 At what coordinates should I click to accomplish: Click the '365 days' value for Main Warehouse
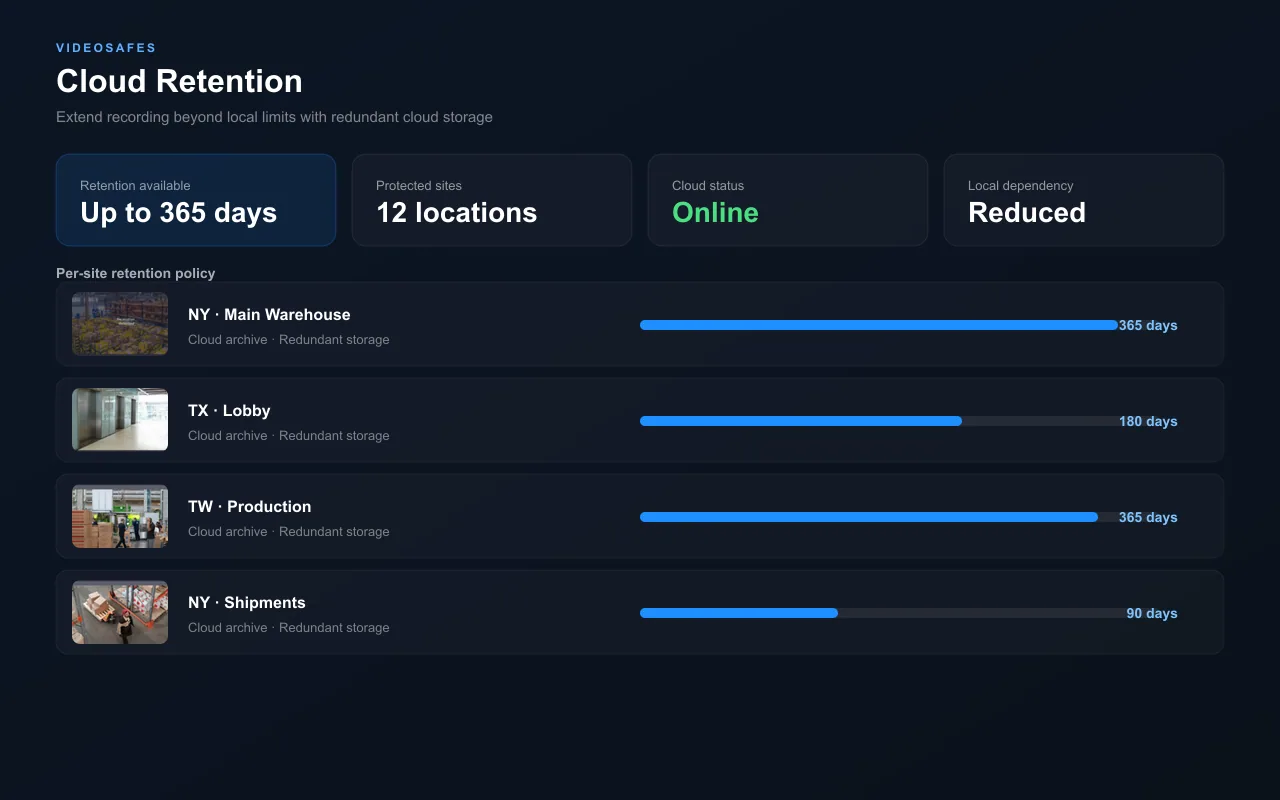point(1148,325)
